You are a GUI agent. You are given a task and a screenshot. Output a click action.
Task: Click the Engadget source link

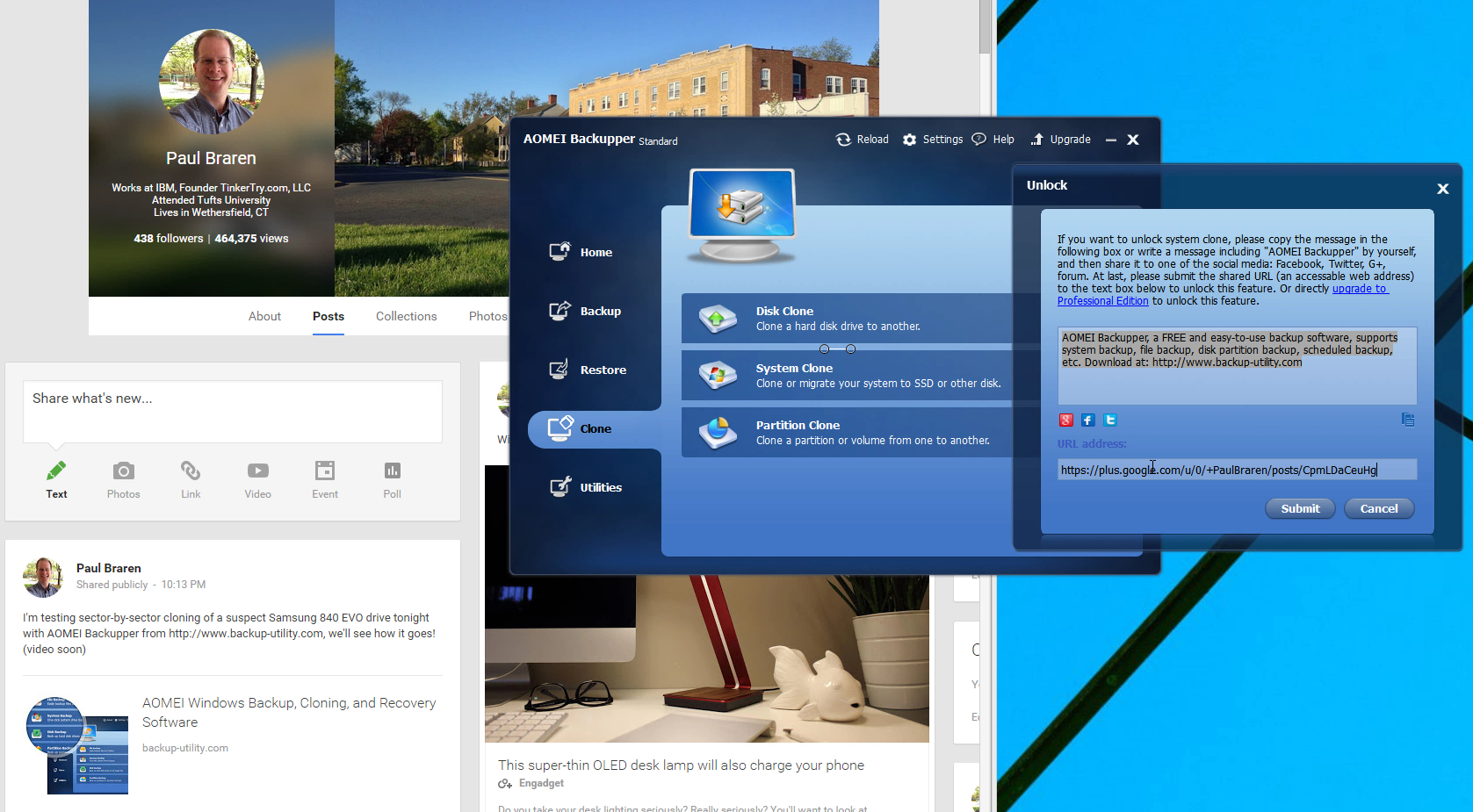[541, 783]
